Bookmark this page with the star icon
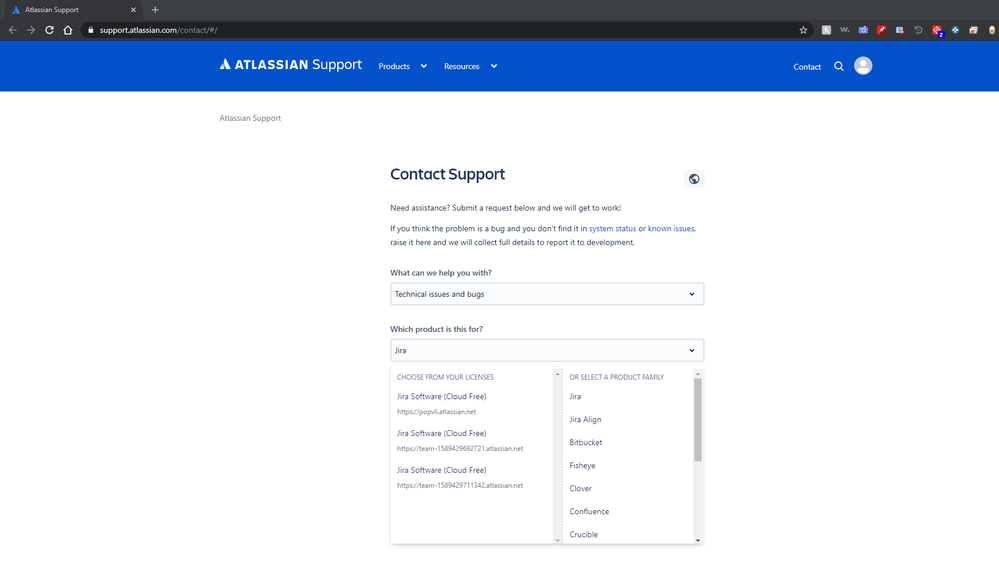Viewport: 999px width, 562px height. pyautogui.click(x=803, y=30)
